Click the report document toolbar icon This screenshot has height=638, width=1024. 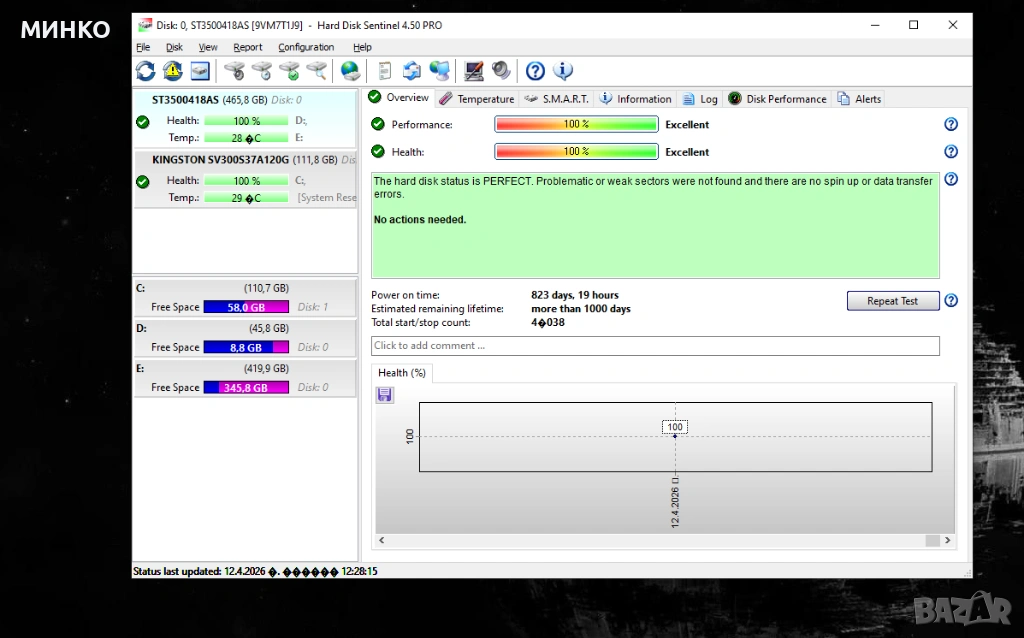tap(384, 71)
